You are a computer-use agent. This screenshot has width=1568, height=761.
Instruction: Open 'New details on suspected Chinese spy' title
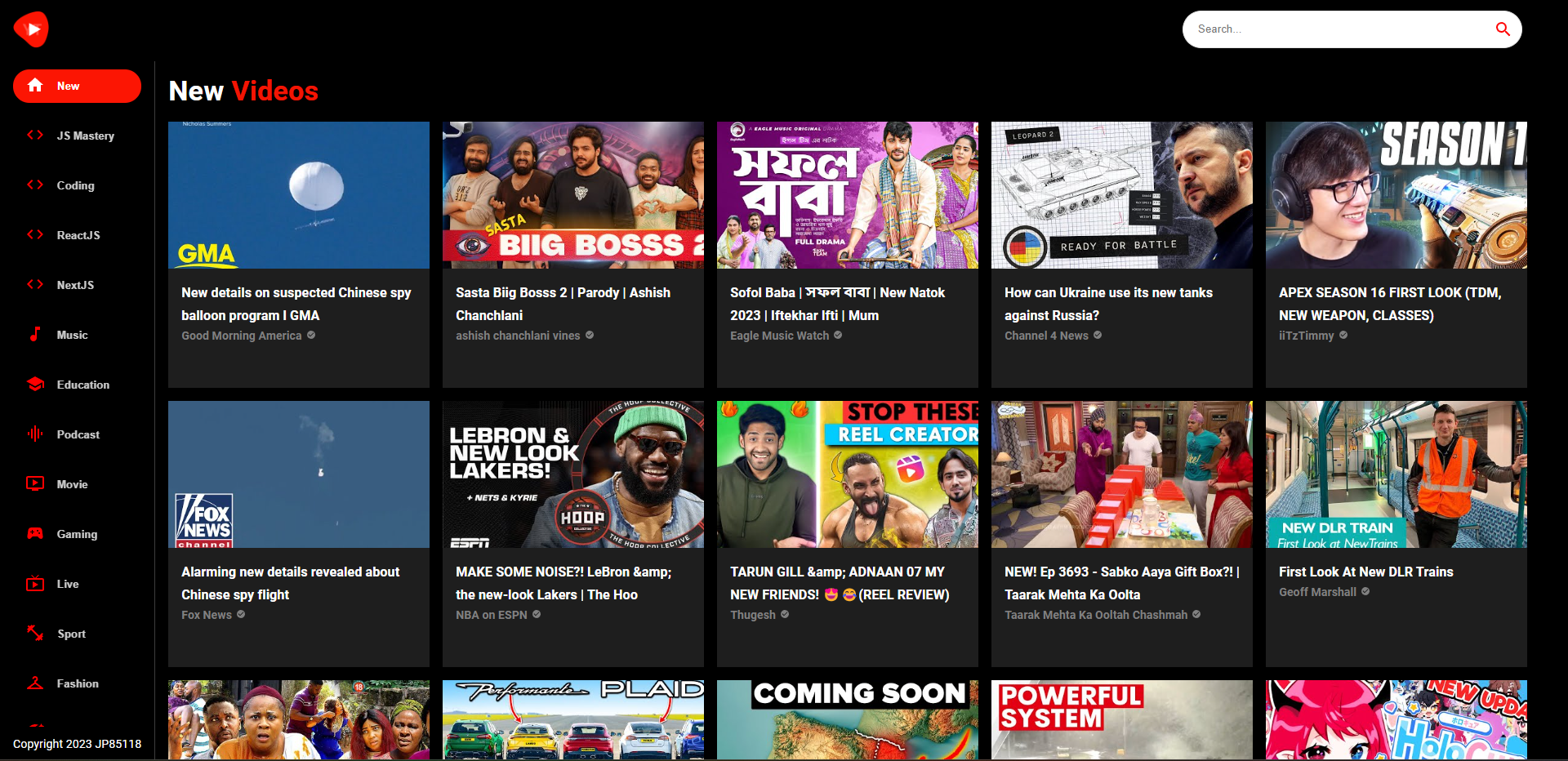point(296,304)
